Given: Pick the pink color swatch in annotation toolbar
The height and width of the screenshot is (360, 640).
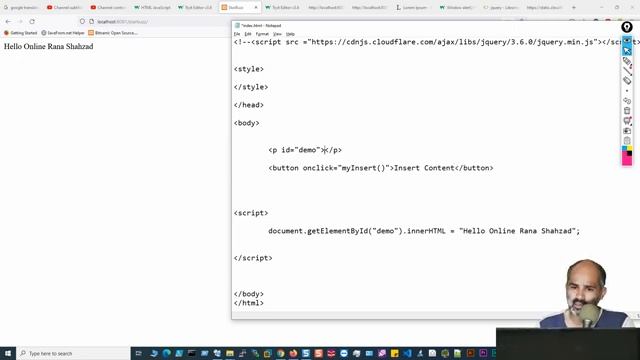Looking at the screenshot, I should tap(627, 161).
